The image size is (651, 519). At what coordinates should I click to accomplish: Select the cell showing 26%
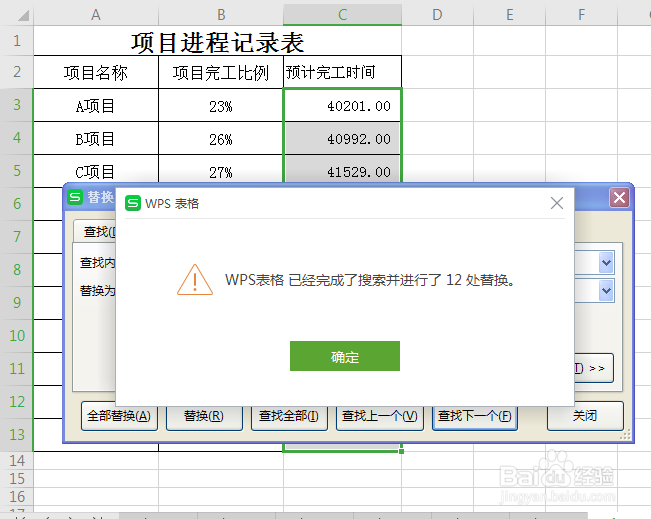(221, 138)
